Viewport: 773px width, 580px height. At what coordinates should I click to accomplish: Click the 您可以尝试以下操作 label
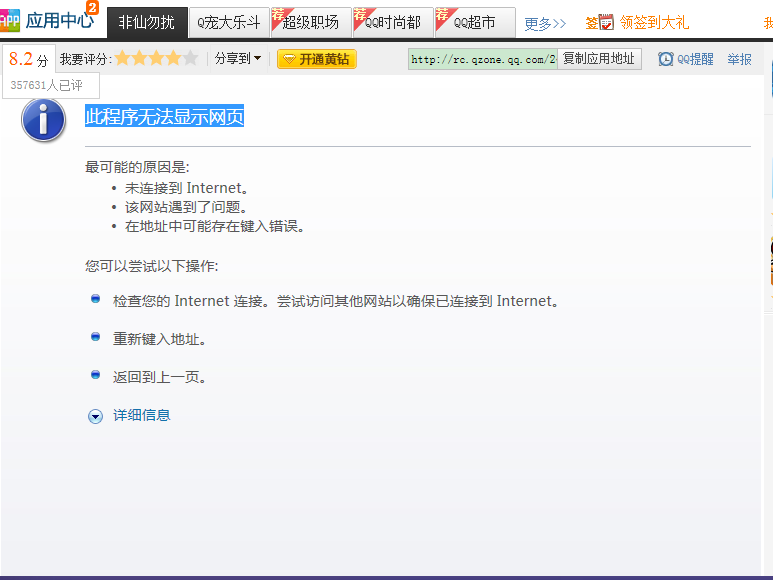pyautogui.click(x=151, y=266)
